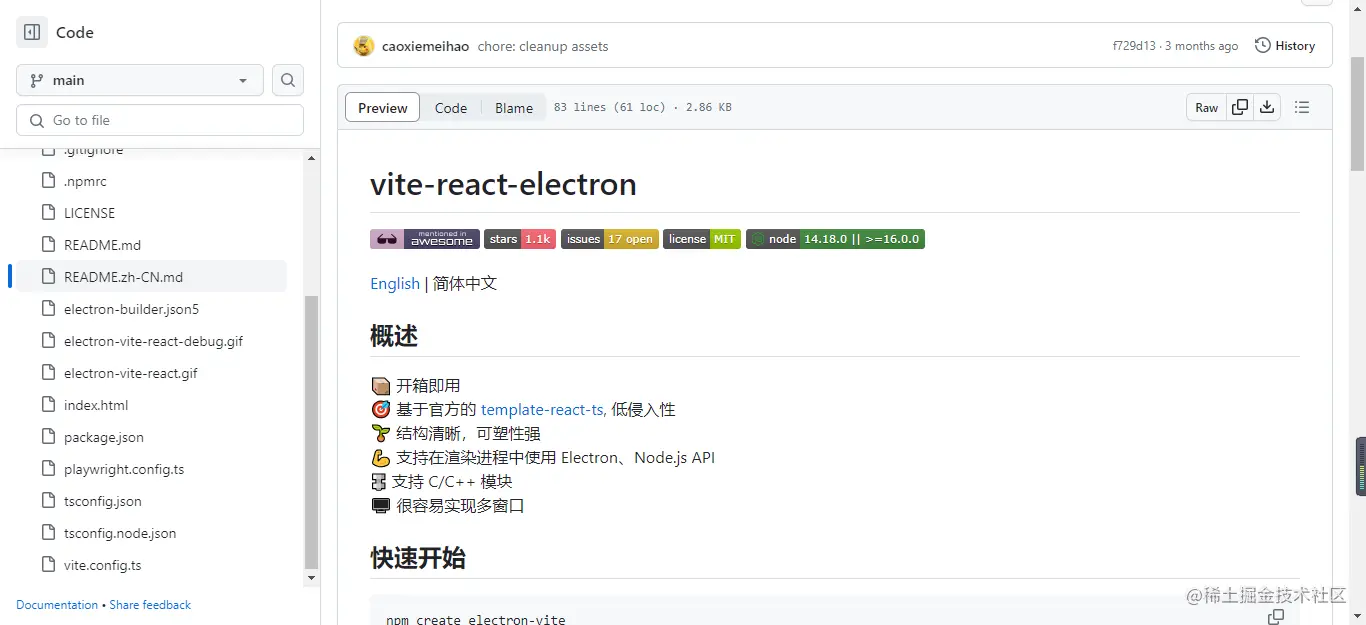1366x625 pixels.
Task: Focus the Go to file field
Action: click(x=160, y=120)
